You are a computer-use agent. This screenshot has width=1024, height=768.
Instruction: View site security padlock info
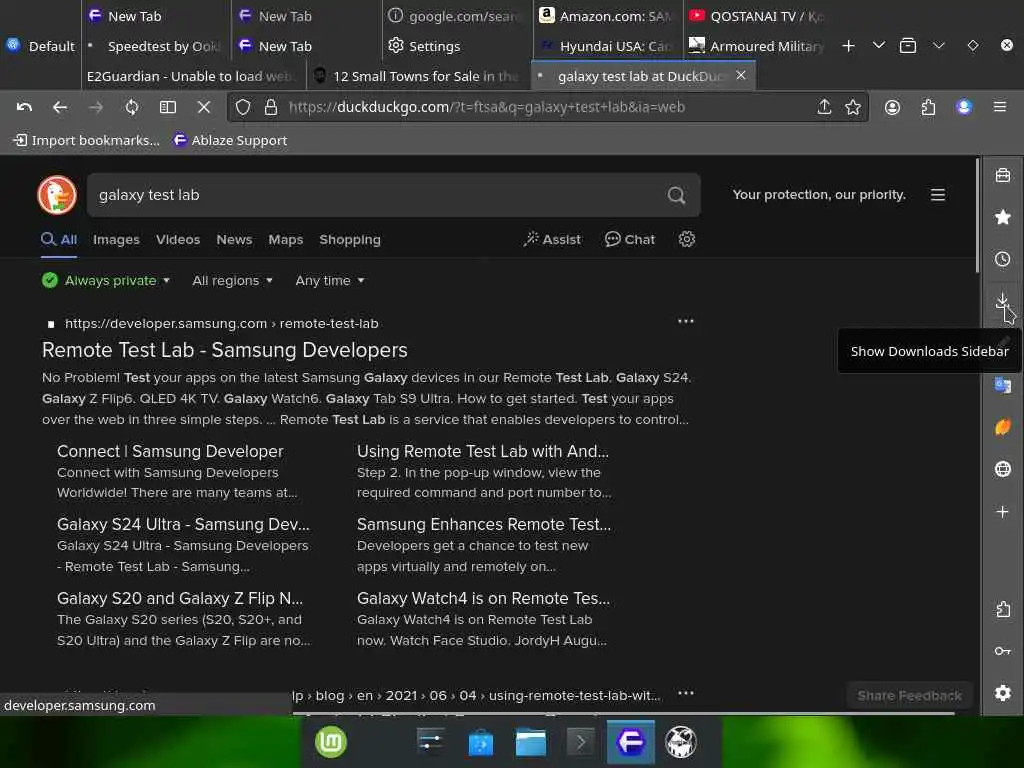[x=270, y=107]
